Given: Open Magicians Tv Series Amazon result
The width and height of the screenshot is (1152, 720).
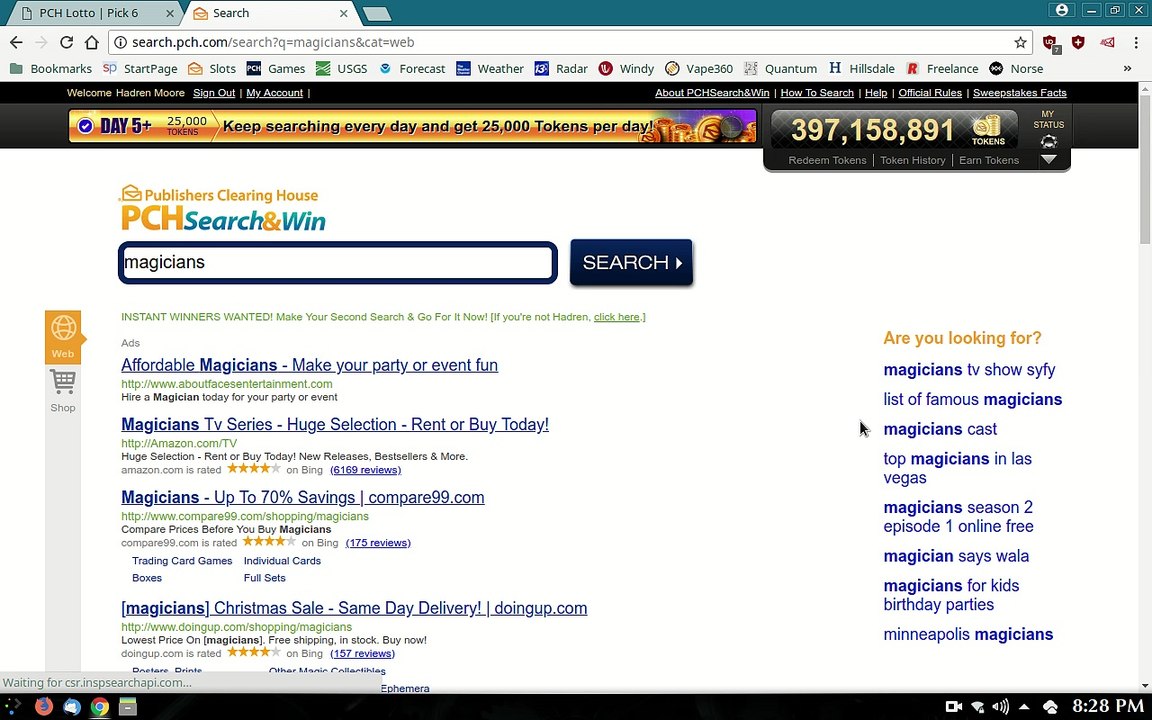Looking at the screenshot, I should (x=335, y=425).
